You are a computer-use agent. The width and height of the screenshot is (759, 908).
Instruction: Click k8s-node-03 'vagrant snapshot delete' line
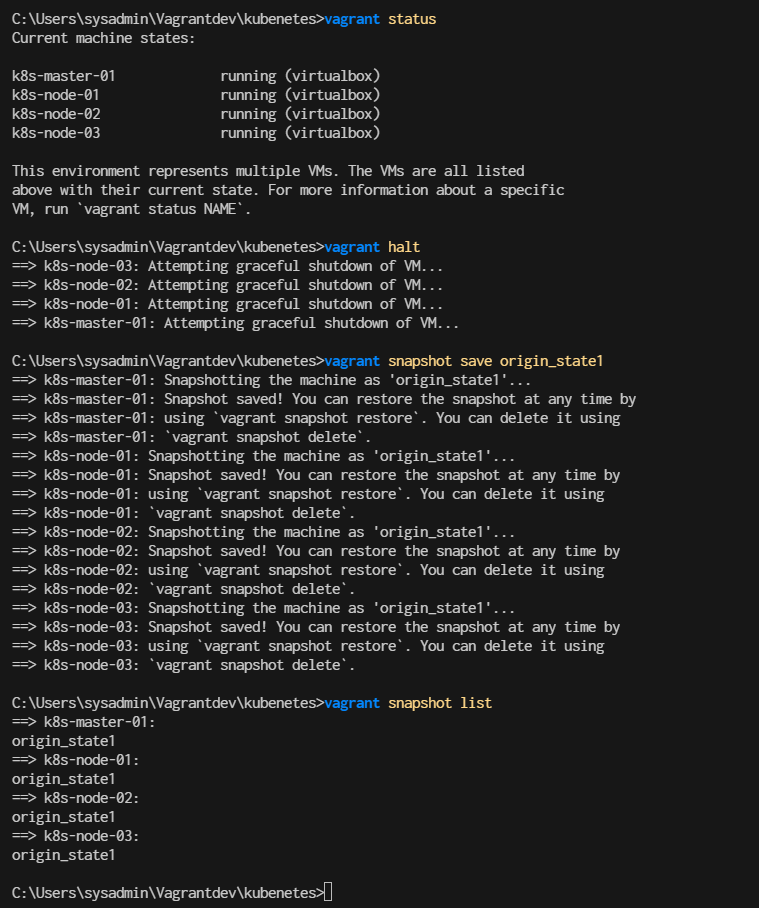[183, 665]
